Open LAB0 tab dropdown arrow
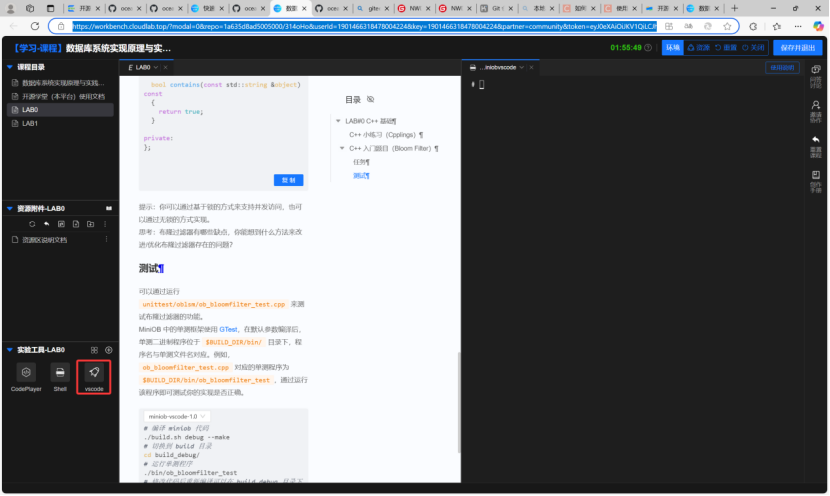 [156, 68]
